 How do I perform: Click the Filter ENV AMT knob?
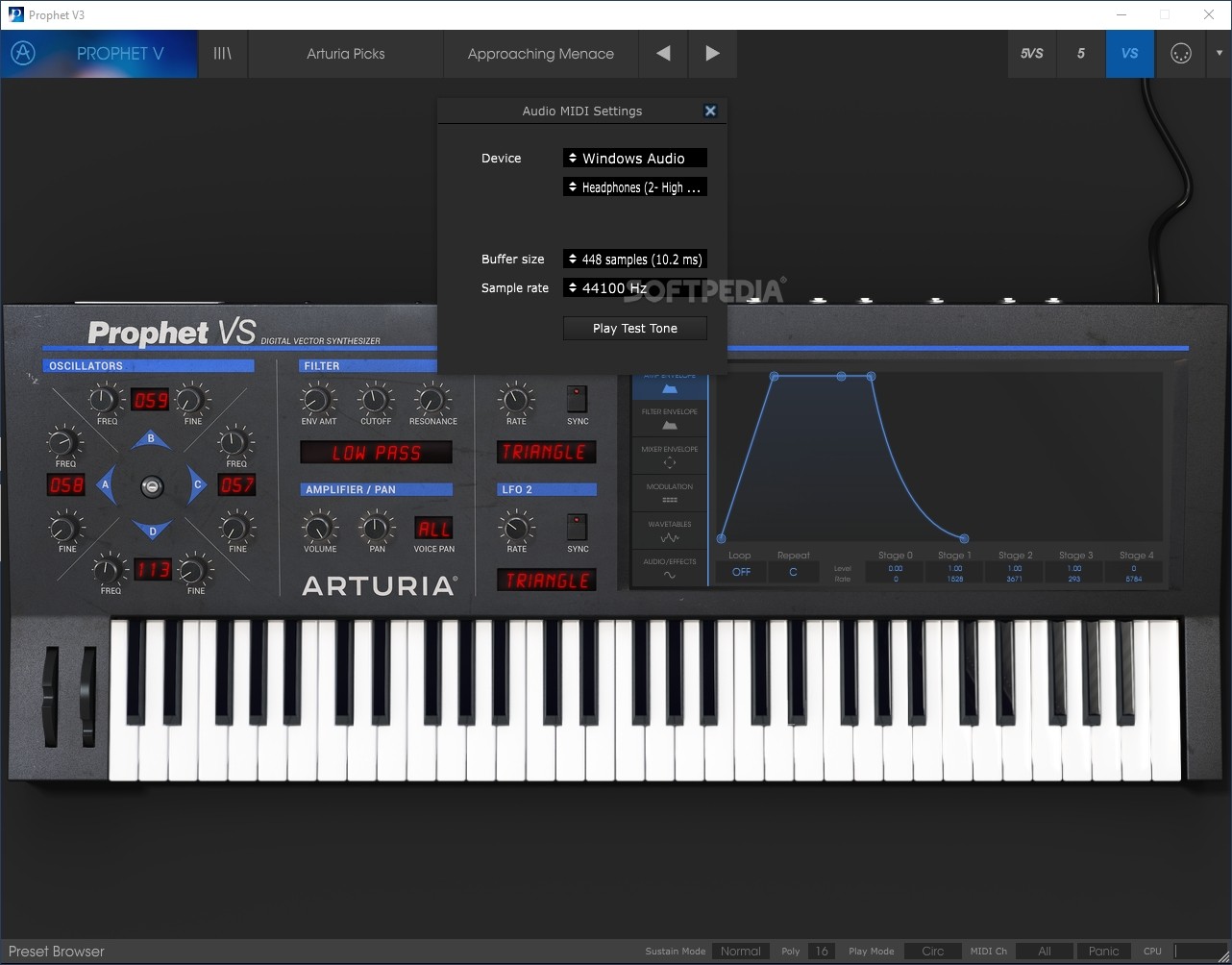318,399
